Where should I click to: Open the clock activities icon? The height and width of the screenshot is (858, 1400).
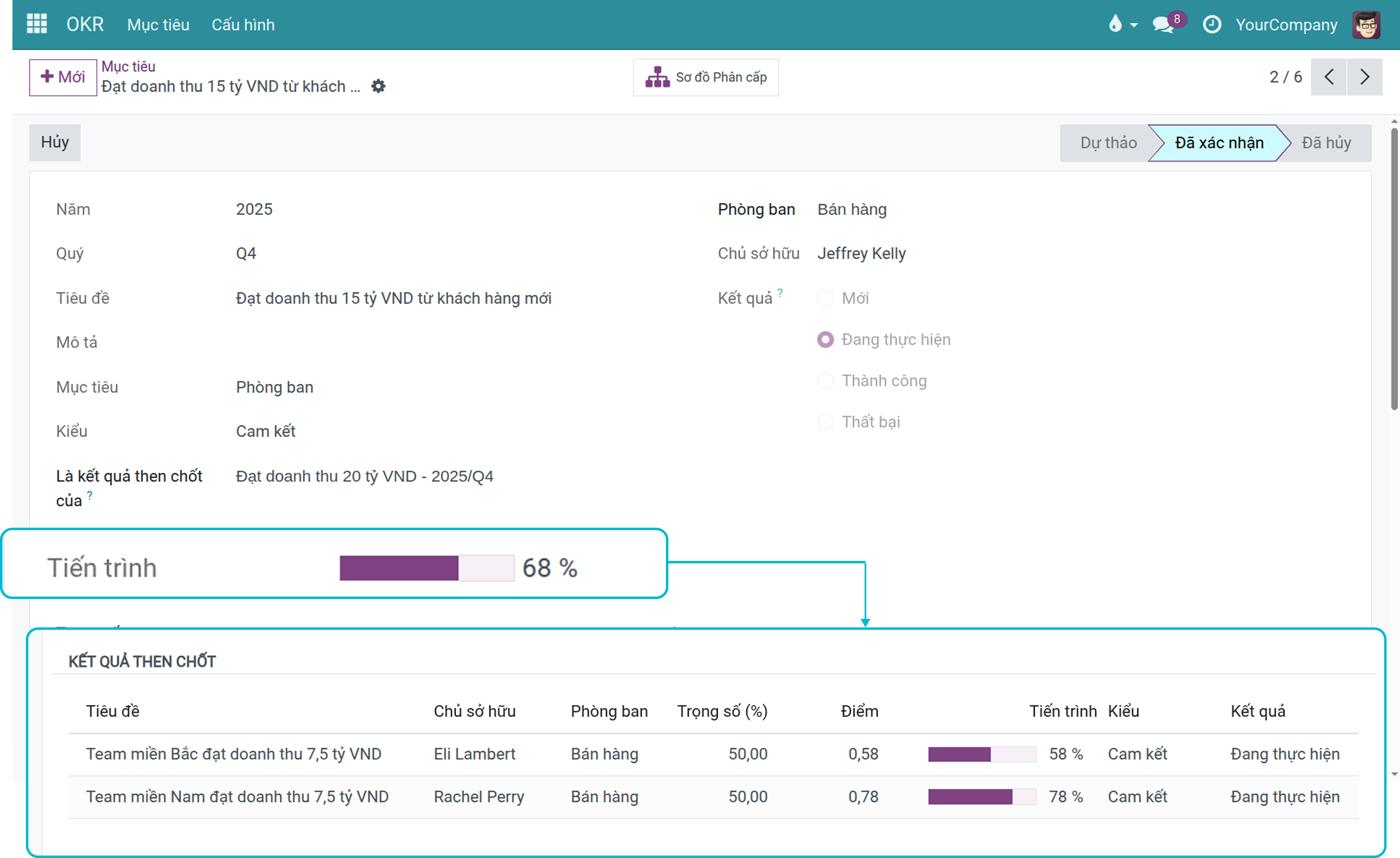(x=1211, y=24)
